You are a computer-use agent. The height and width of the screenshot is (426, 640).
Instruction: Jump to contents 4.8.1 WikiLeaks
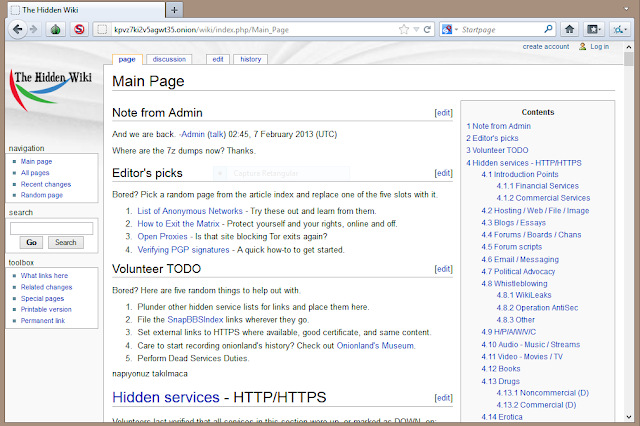pyautogui.click(x=524, y=295)
